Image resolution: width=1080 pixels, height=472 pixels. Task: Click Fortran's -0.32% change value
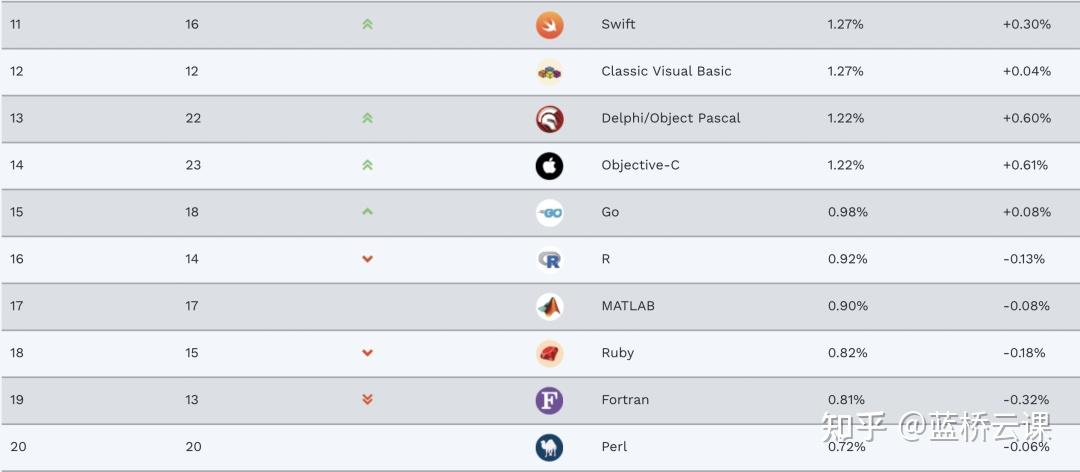1026,400
